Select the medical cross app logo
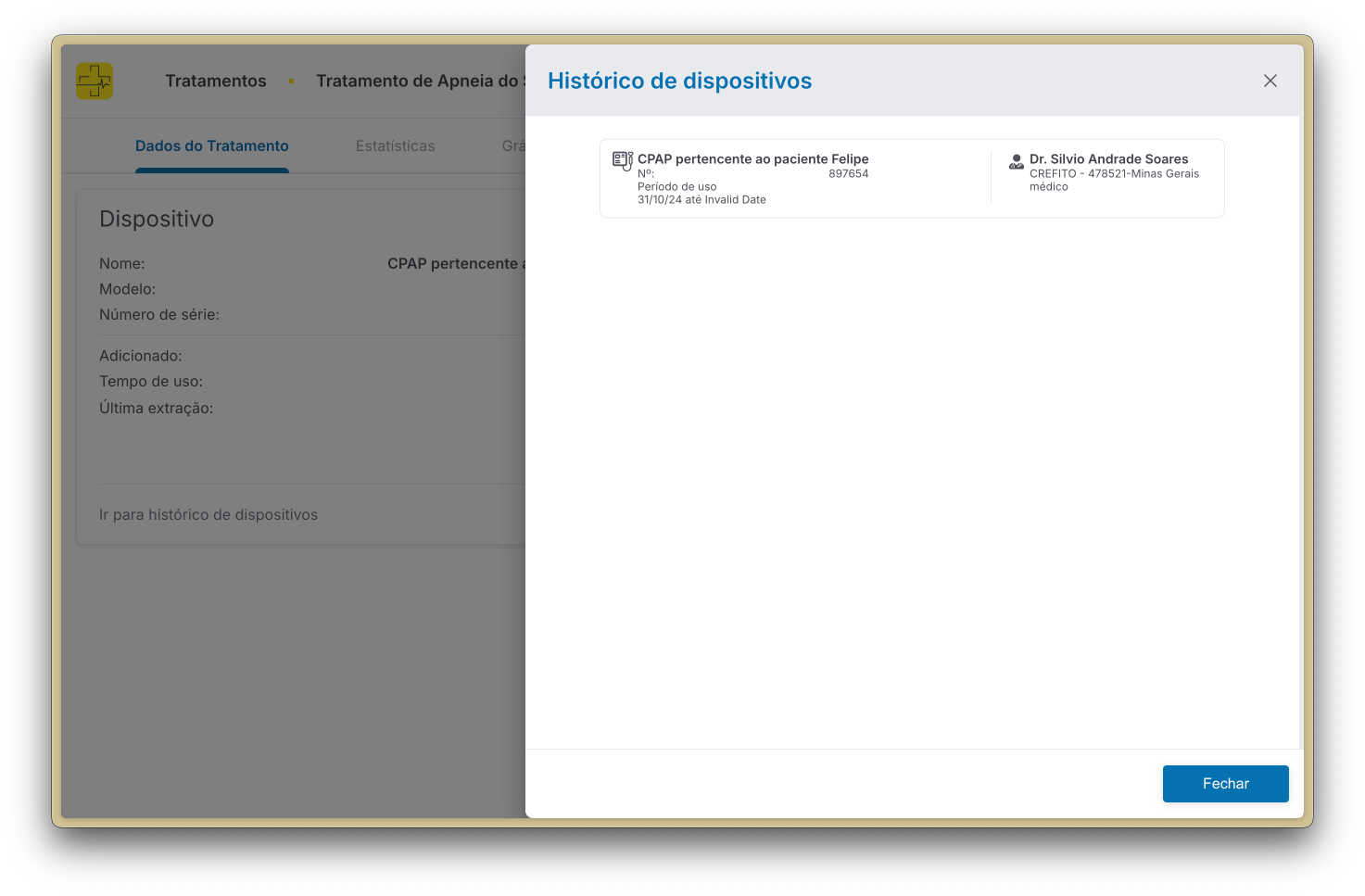 tap(95, 81)
